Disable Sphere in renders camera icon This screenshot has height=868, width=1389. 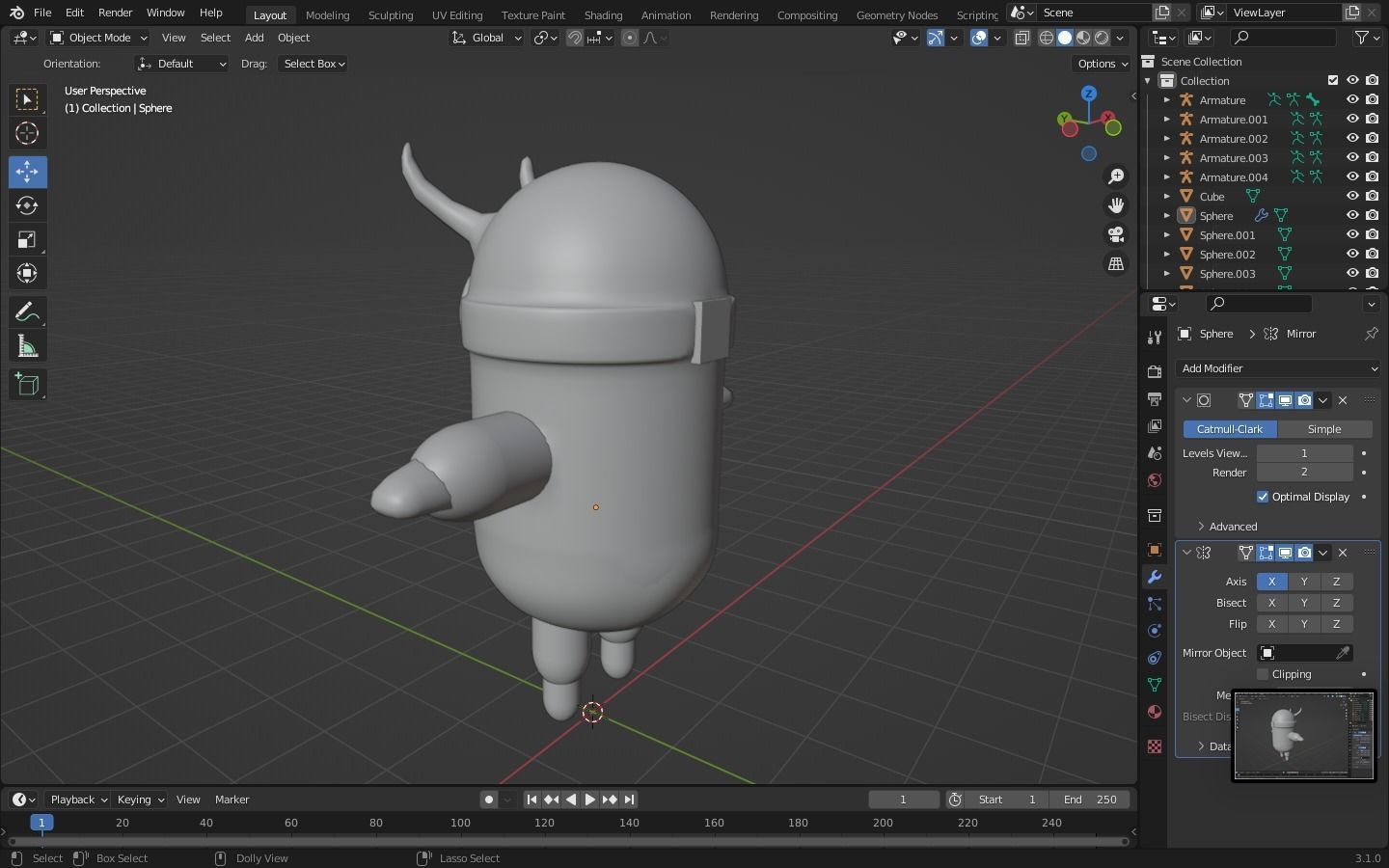(1372, 215)
